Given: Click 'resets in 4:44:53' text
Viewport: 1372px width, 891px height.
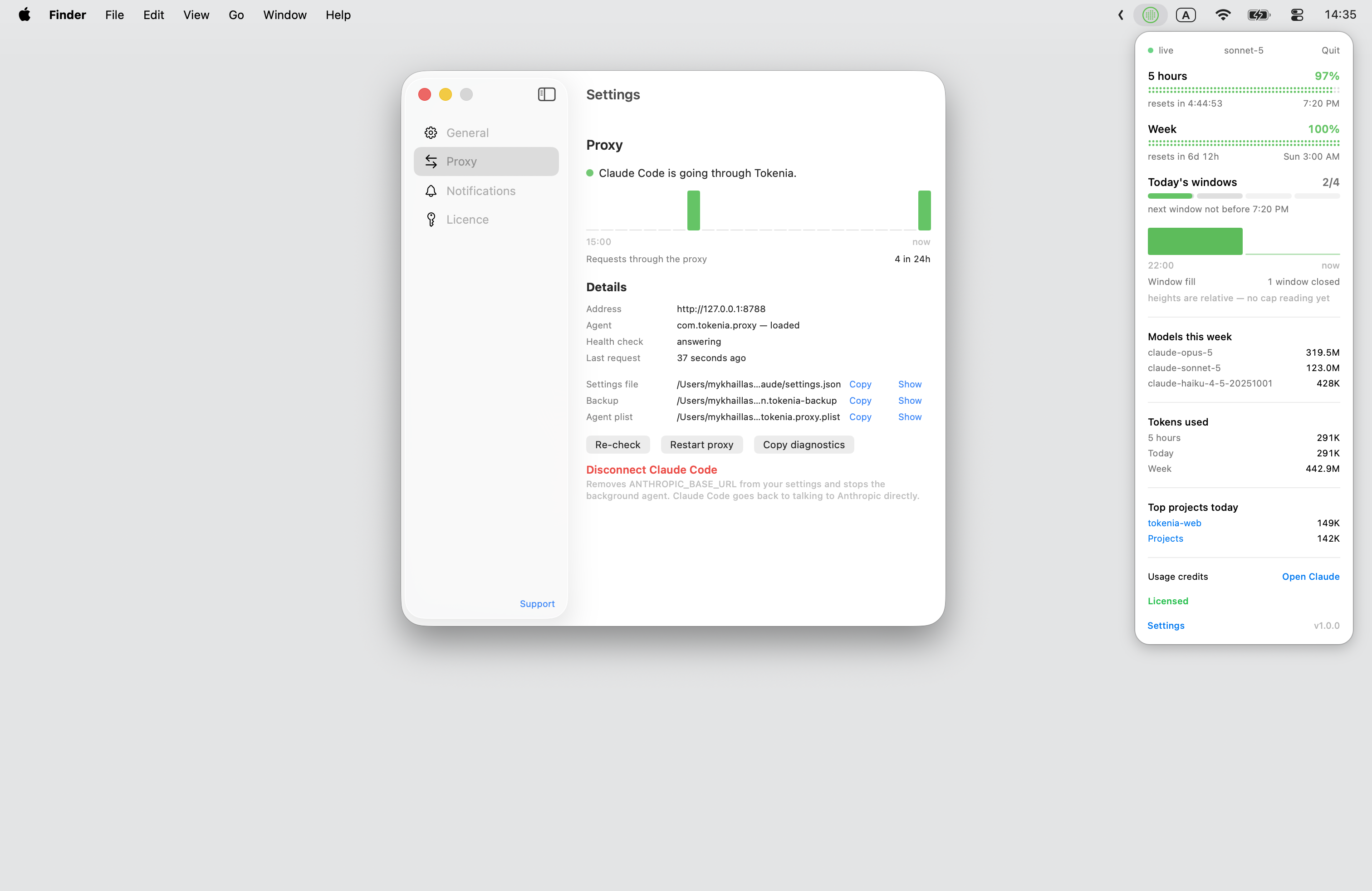Looking at the screenshot, I should click(x=1185, y=103).
